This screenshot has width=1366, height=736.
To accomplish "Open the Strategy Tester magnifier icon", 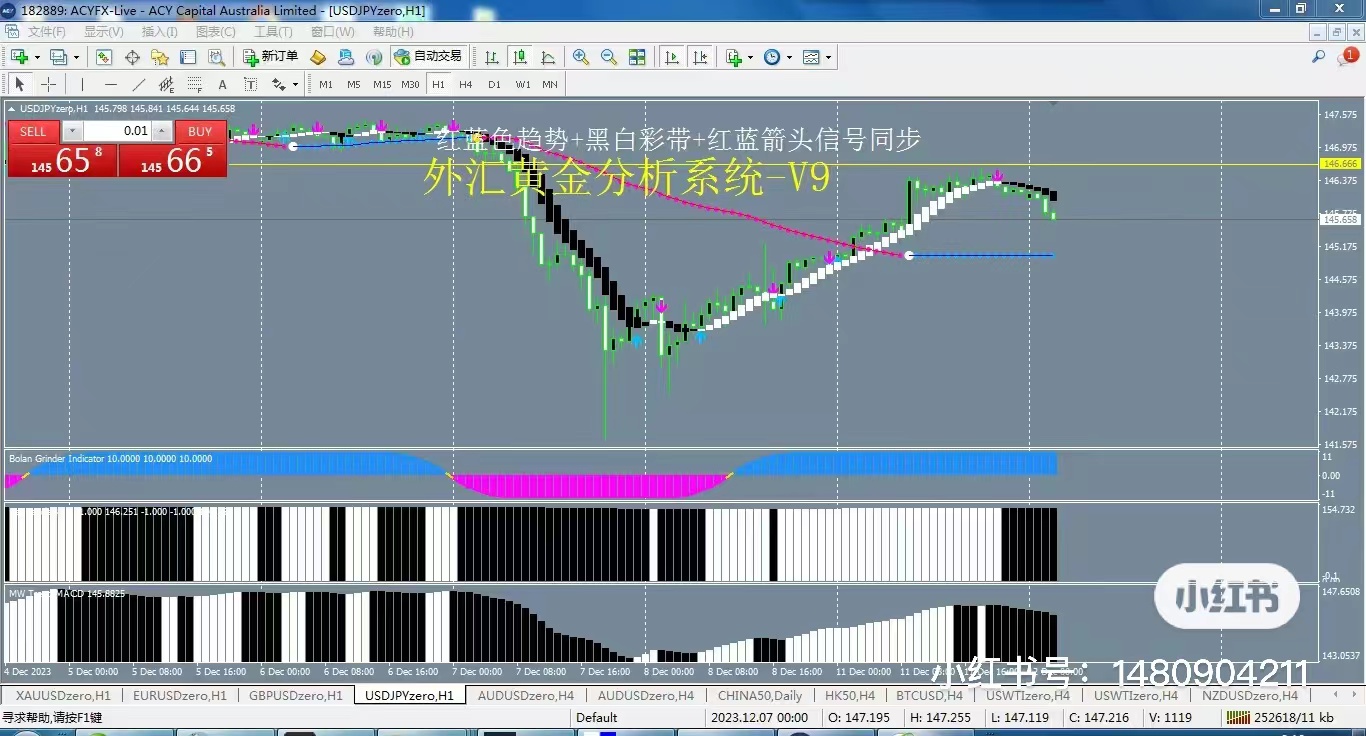I will (x=216, y=57).
